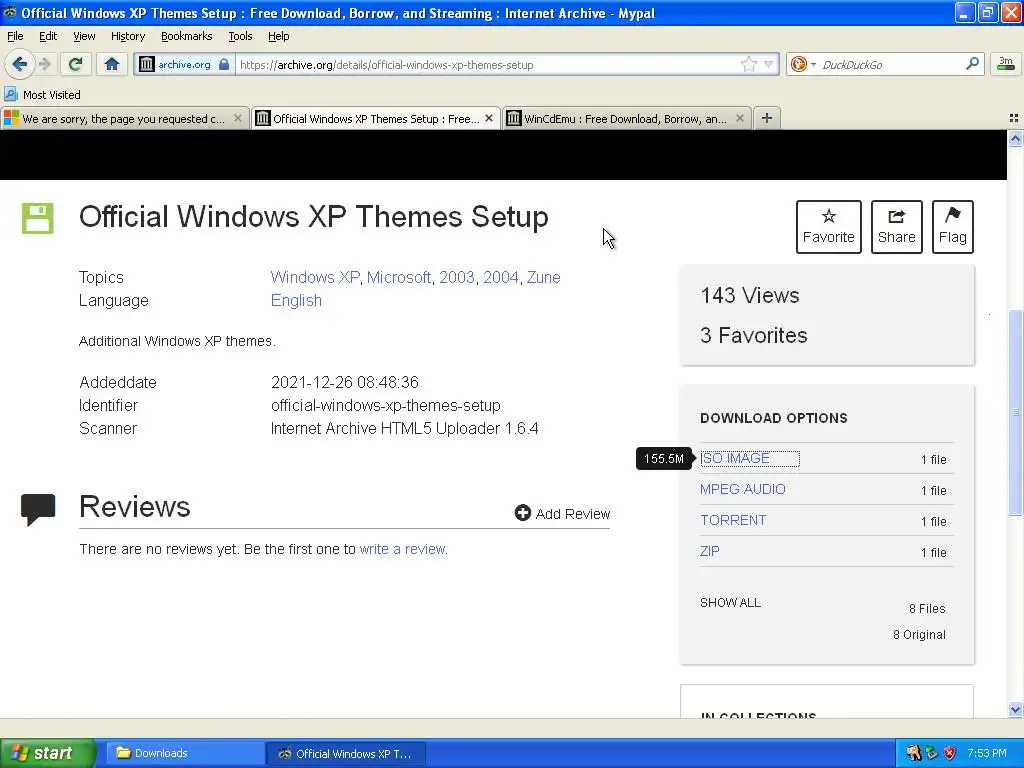Click the Add Review plus icon

[x=522, y=513]
